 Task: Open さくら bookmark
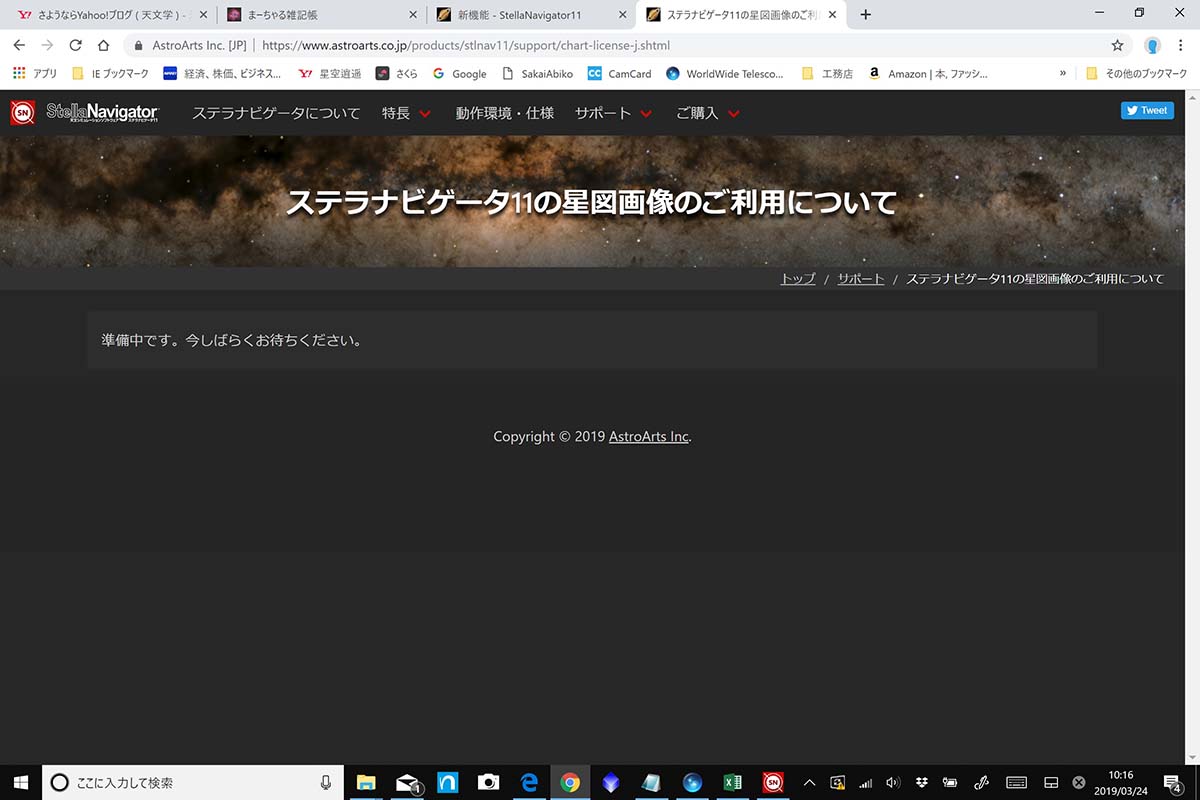[x=396, y=73]
